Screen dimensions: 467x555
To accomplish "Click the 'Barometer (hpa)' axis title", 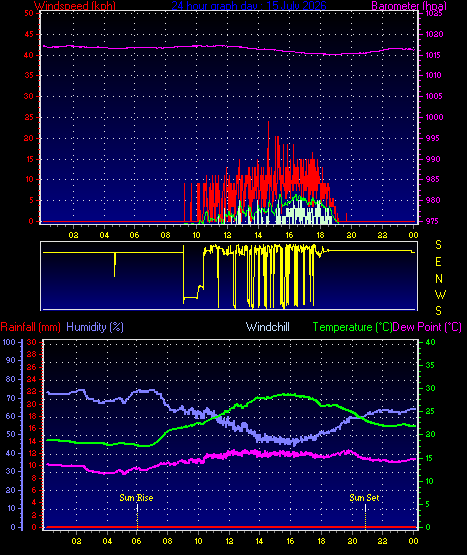I will tap(409, 5).
